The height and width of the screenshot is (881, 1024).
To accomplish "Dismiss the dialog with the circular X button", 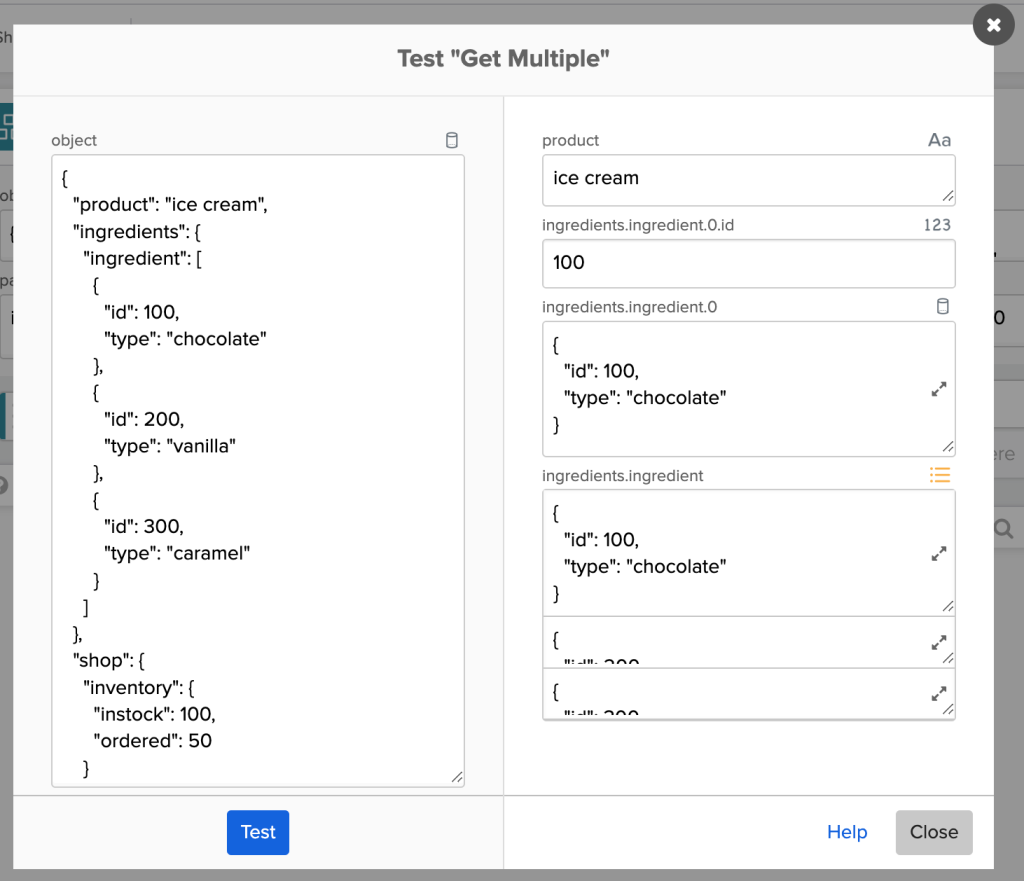I will pos(993,25).
